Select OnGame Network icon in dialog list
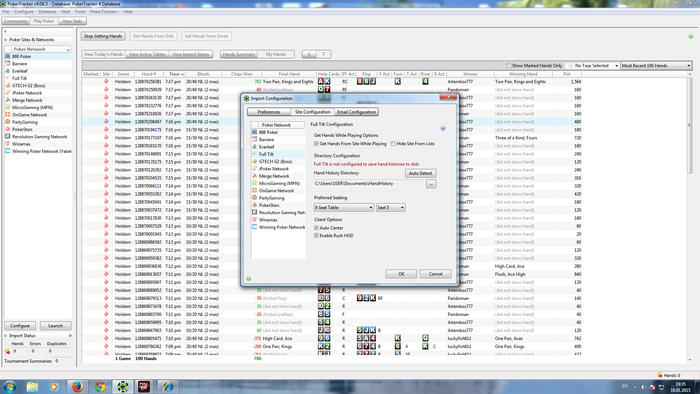This screenshot has width=700, height=394. [254, 190]
